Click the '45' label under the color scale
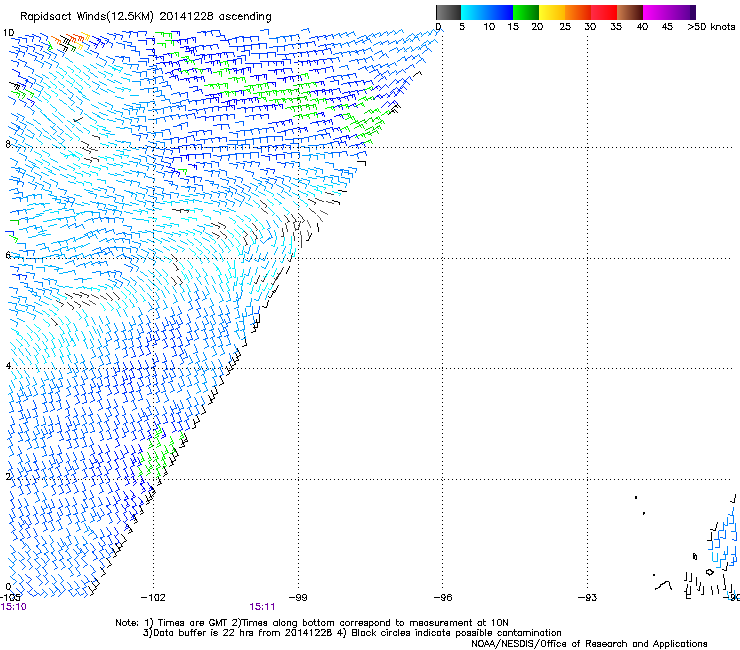Image resolution: width=740 pixels, height=650 pixels. (667, 27)
